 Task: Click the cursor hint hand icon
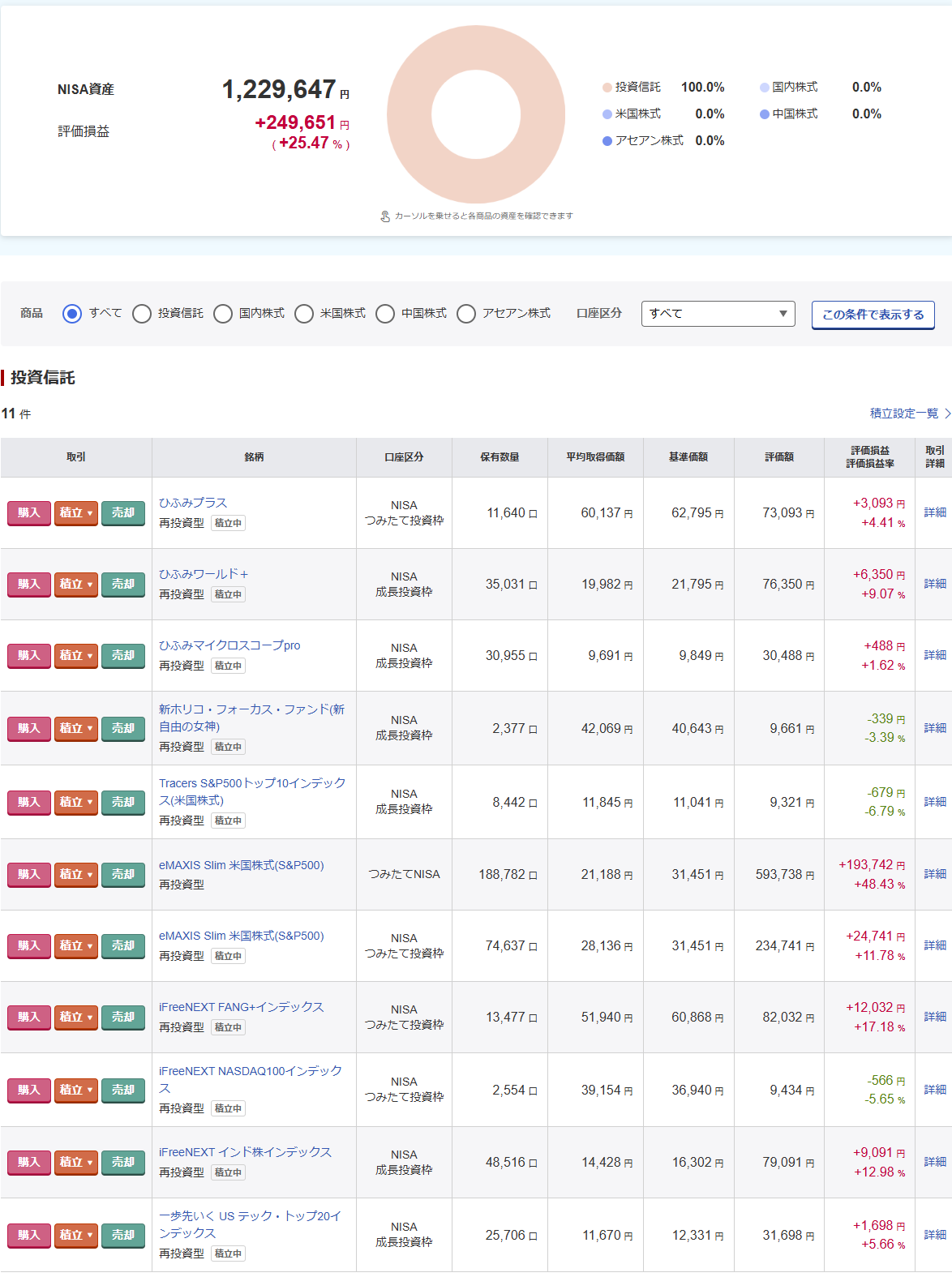click(385, 216)
